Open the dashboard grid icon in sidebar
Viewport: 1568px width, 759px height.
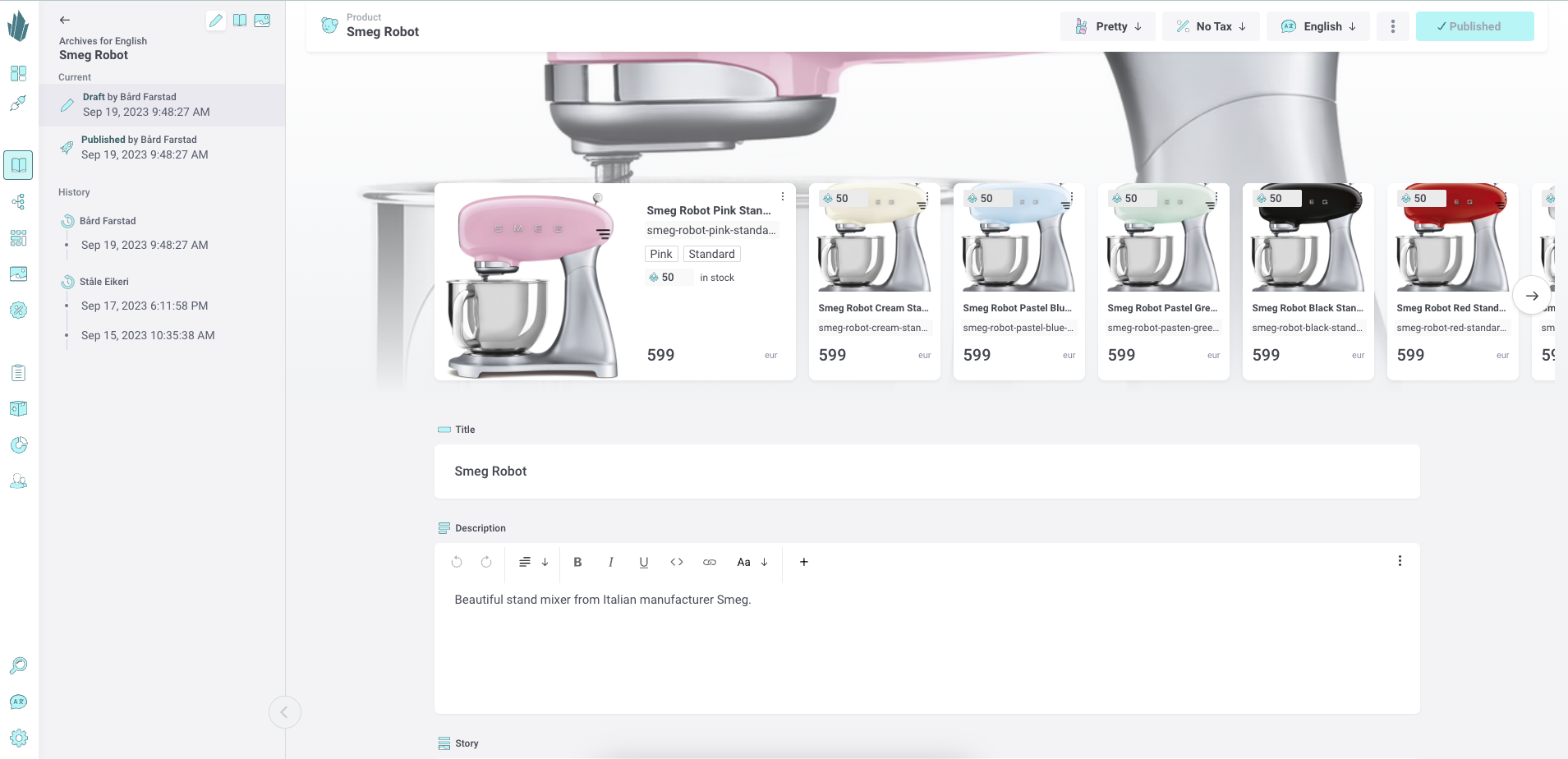click(19, 73)
